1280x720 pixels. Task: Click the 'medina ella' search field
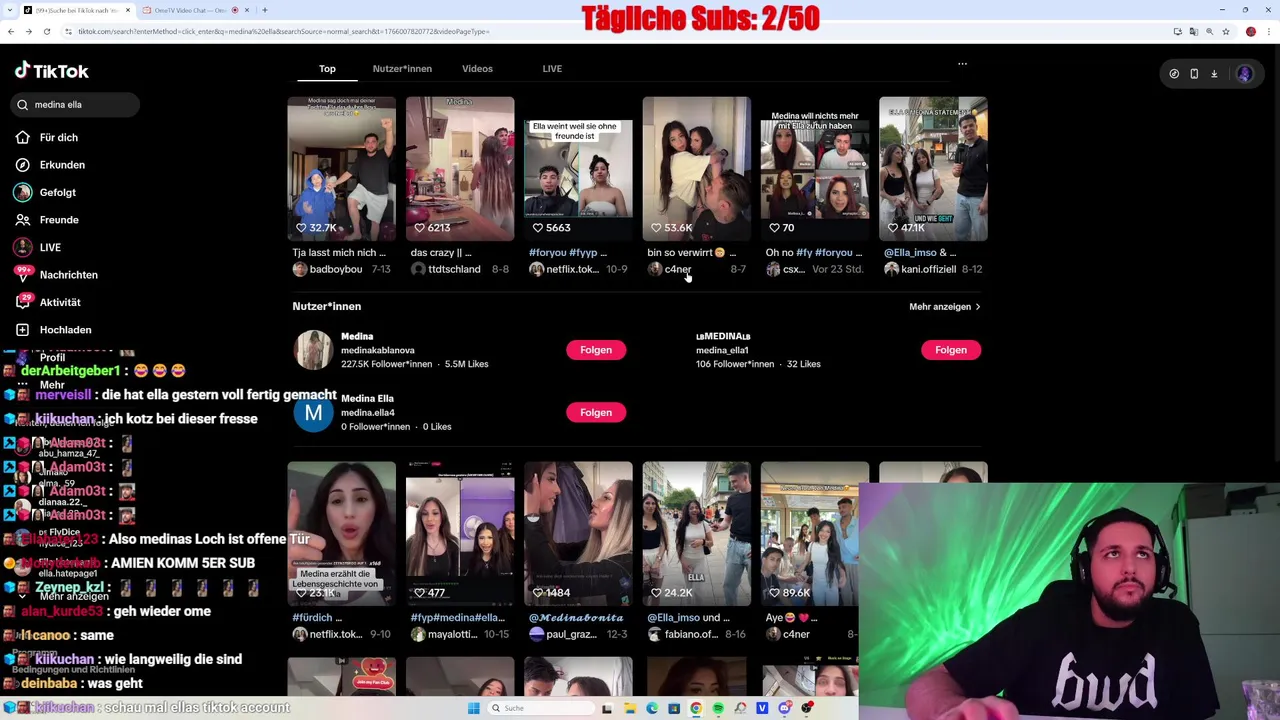[73, 104]
